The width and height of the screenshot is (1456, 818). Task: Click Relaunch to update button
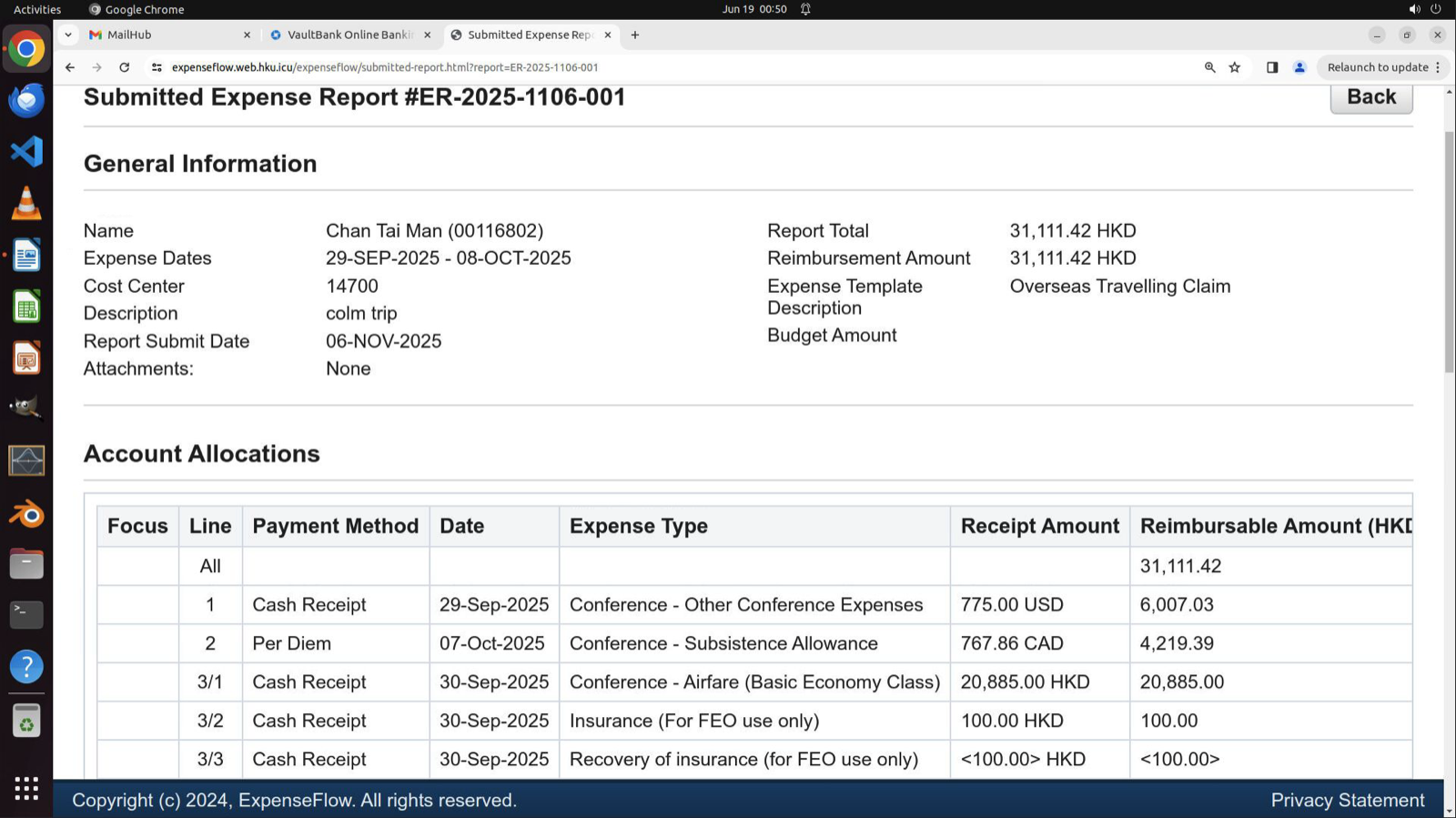pos(1377,67)
